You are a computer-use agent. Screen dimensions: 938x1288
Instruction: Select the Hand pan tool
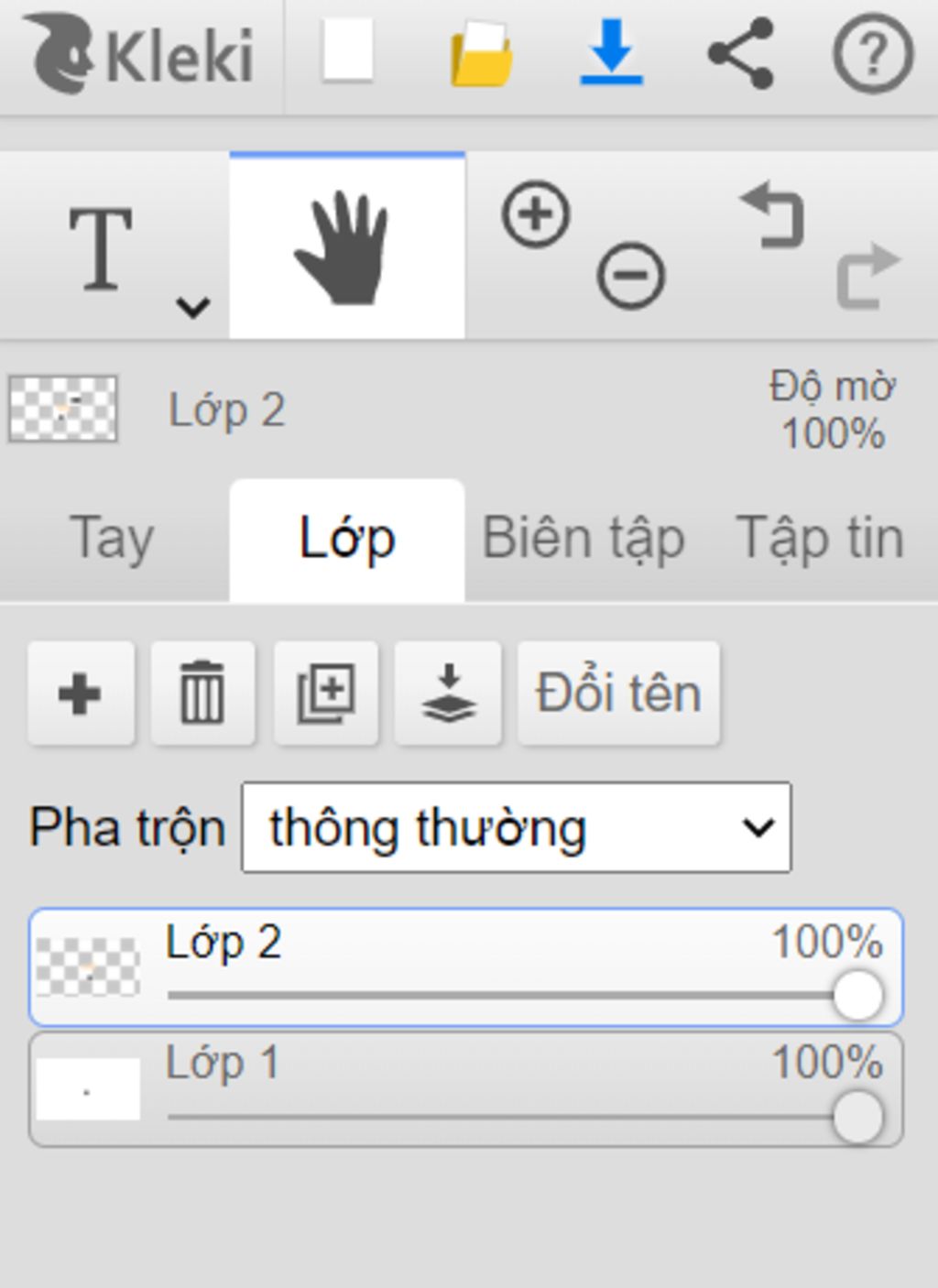(x=347, y=247)
